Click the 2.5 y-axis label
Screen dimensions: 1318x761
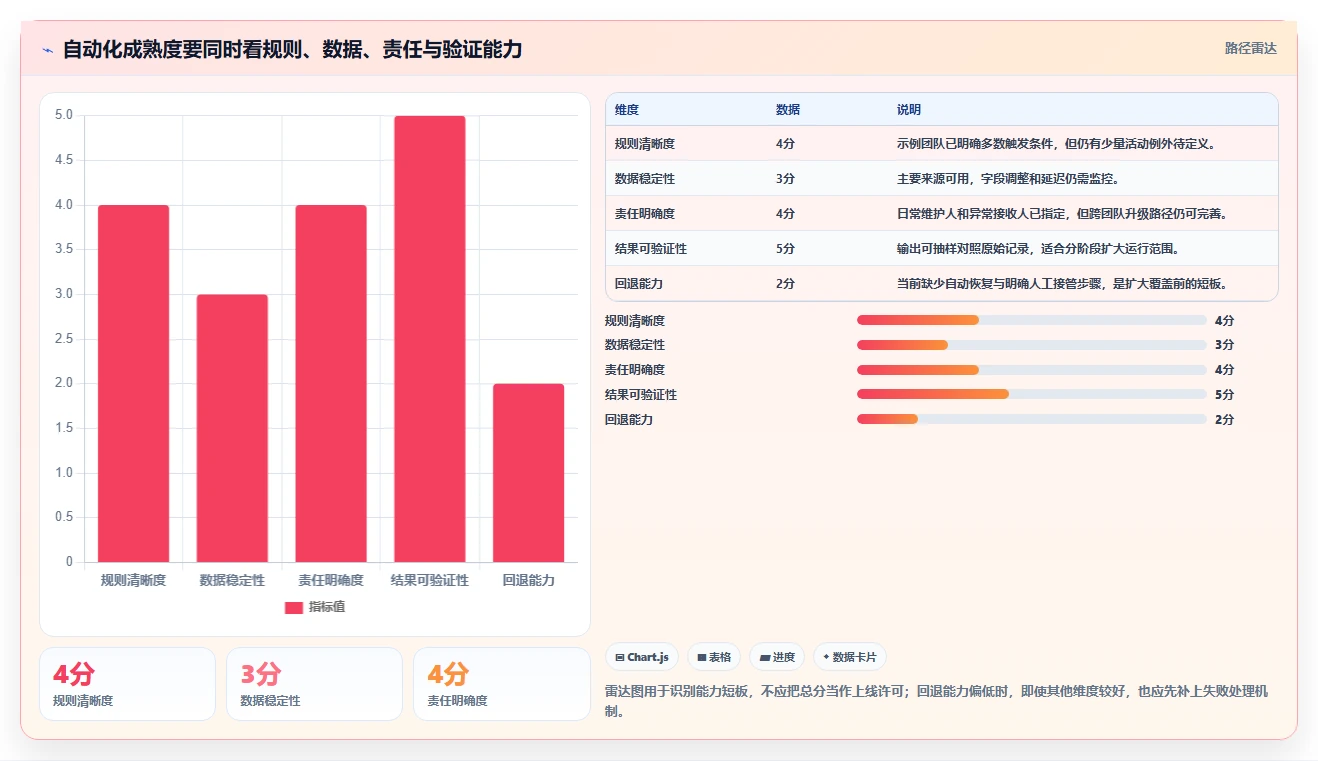click(63, 339)
